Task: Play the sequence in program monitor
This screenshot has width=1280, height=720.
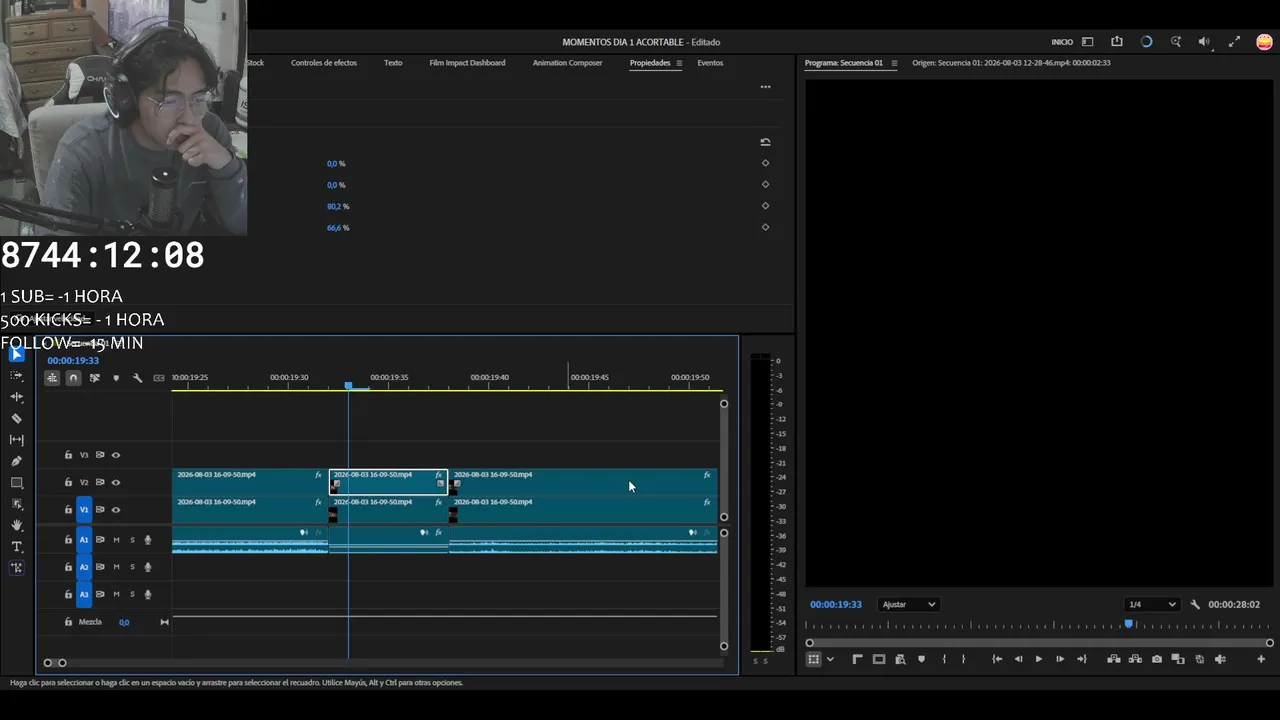Action: coord(1038,659)
